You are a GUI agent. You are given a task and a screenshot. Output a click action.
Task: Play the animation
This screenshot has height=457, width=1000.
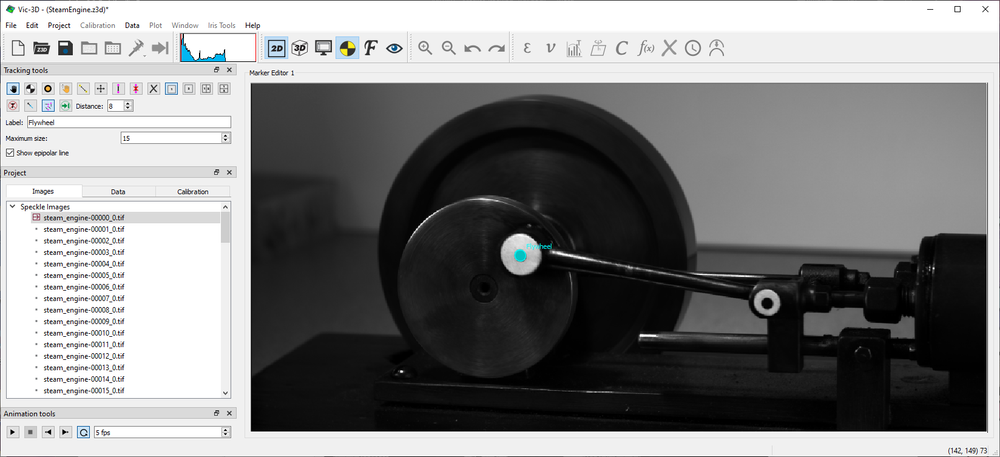point(12,432)
